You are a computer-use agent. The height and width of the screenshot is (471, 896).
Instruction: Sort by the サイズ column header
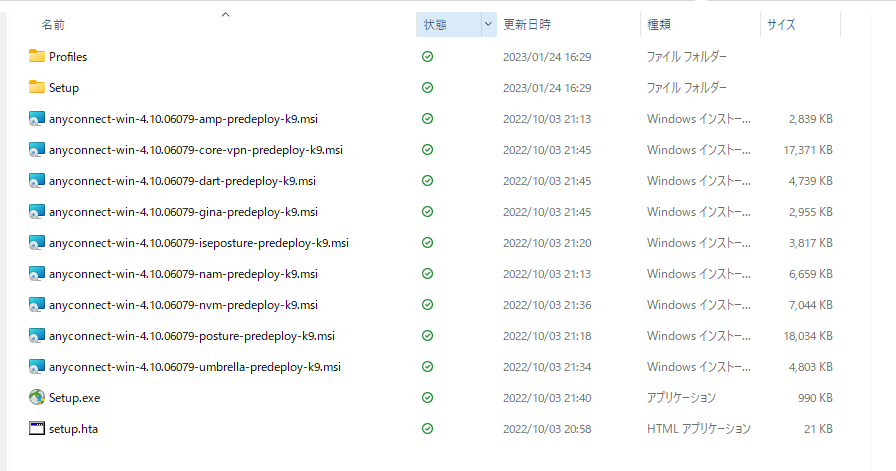click(781, 25)
